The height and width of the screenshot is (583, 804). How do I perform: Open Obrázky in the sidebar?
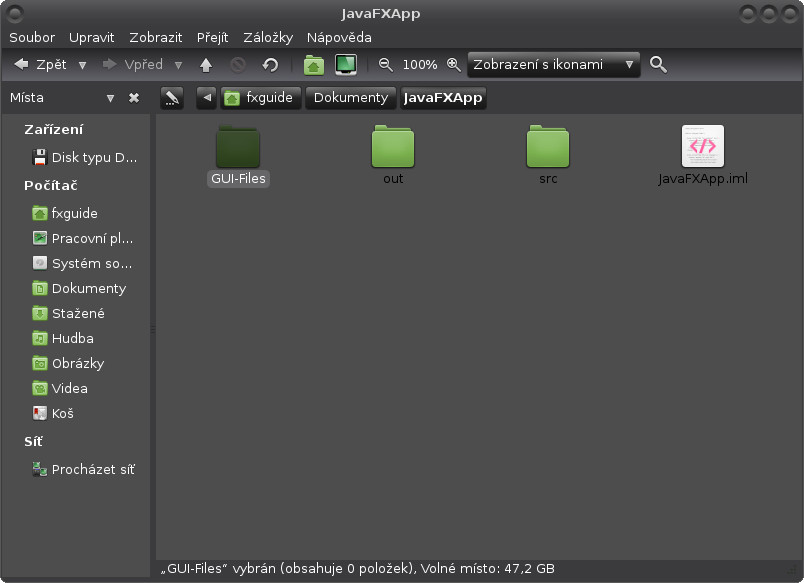pyautogui.click(x=68, y=364)
